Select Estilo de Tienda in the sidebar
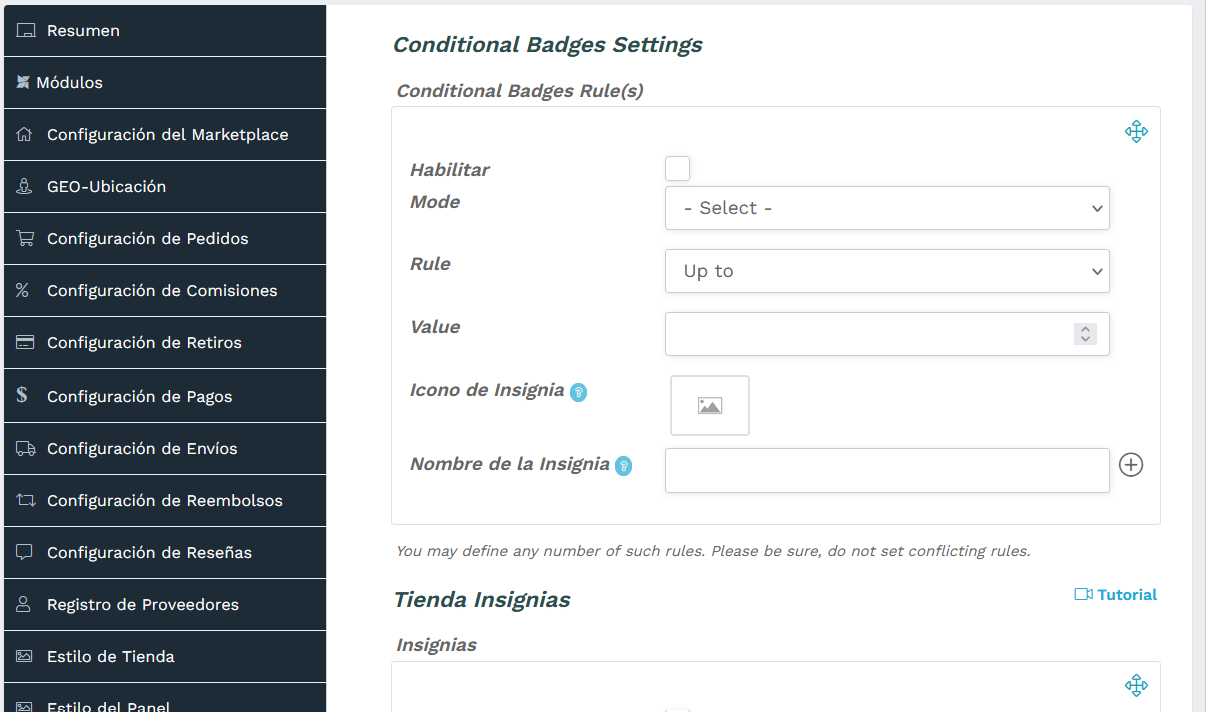Screen dimensions: 1212x712 click(x=110, y=655)
